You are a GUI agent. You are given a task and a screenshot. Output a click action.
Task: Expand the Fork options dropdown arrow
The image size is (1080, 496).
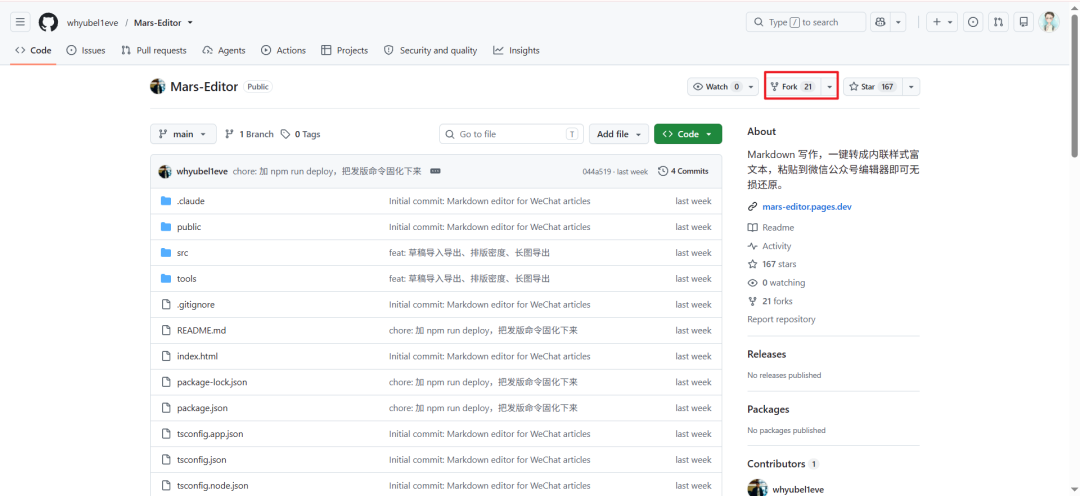829,87
